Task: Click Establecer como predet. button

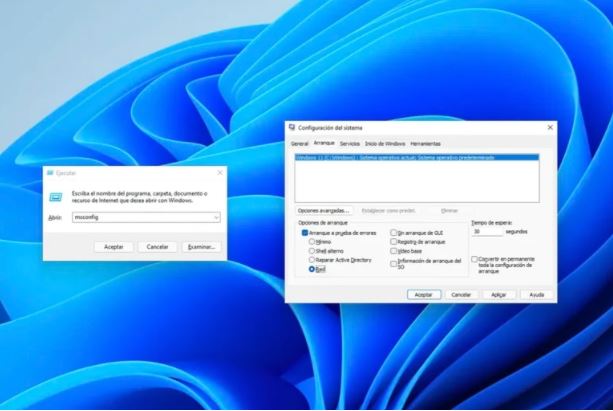Action: [x=388, y=211]
